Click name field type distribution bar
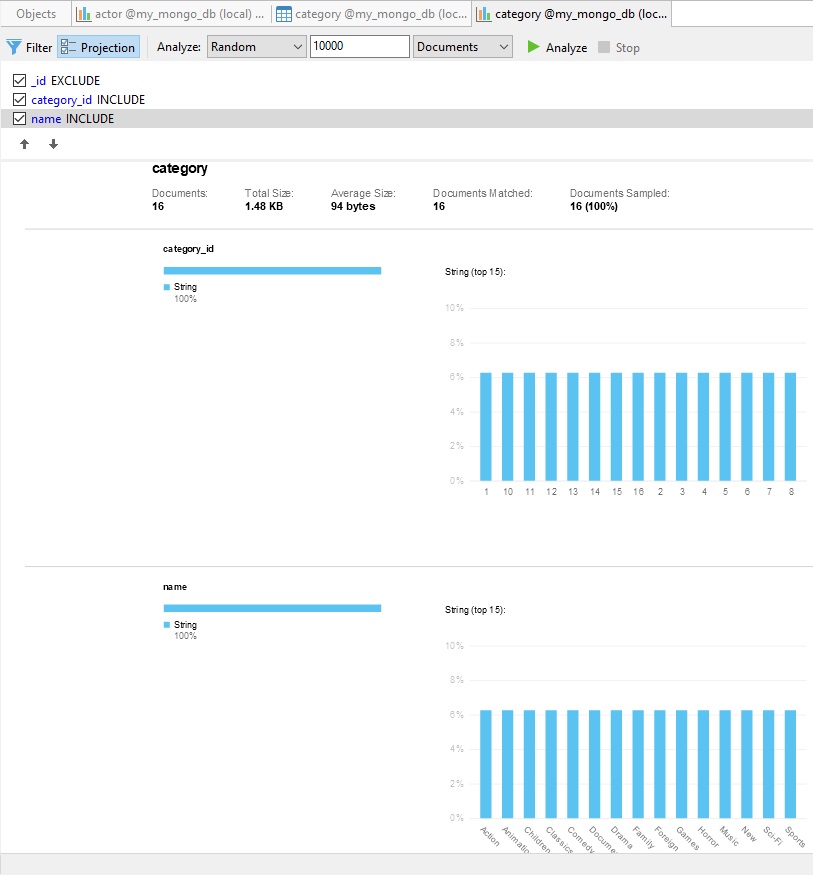 (x=272, y=608)
